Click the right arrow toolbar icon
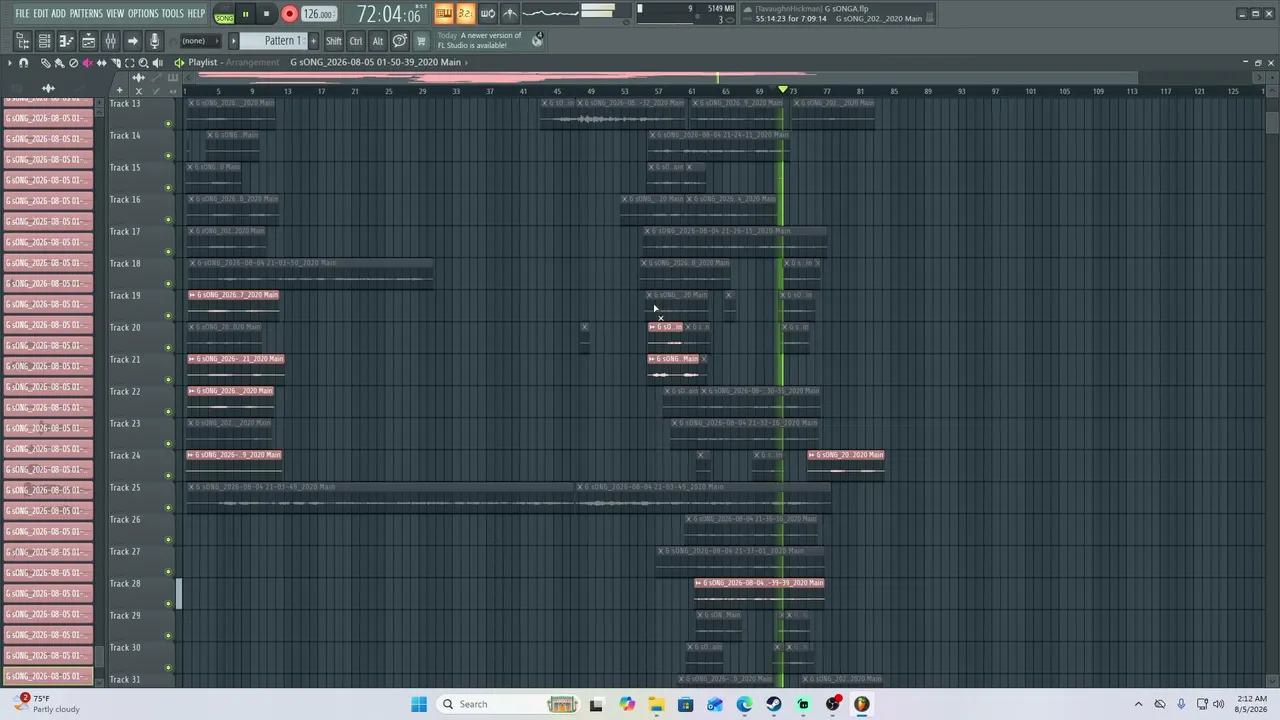Viewport: 1280px width, 720px height. (132, 41)
